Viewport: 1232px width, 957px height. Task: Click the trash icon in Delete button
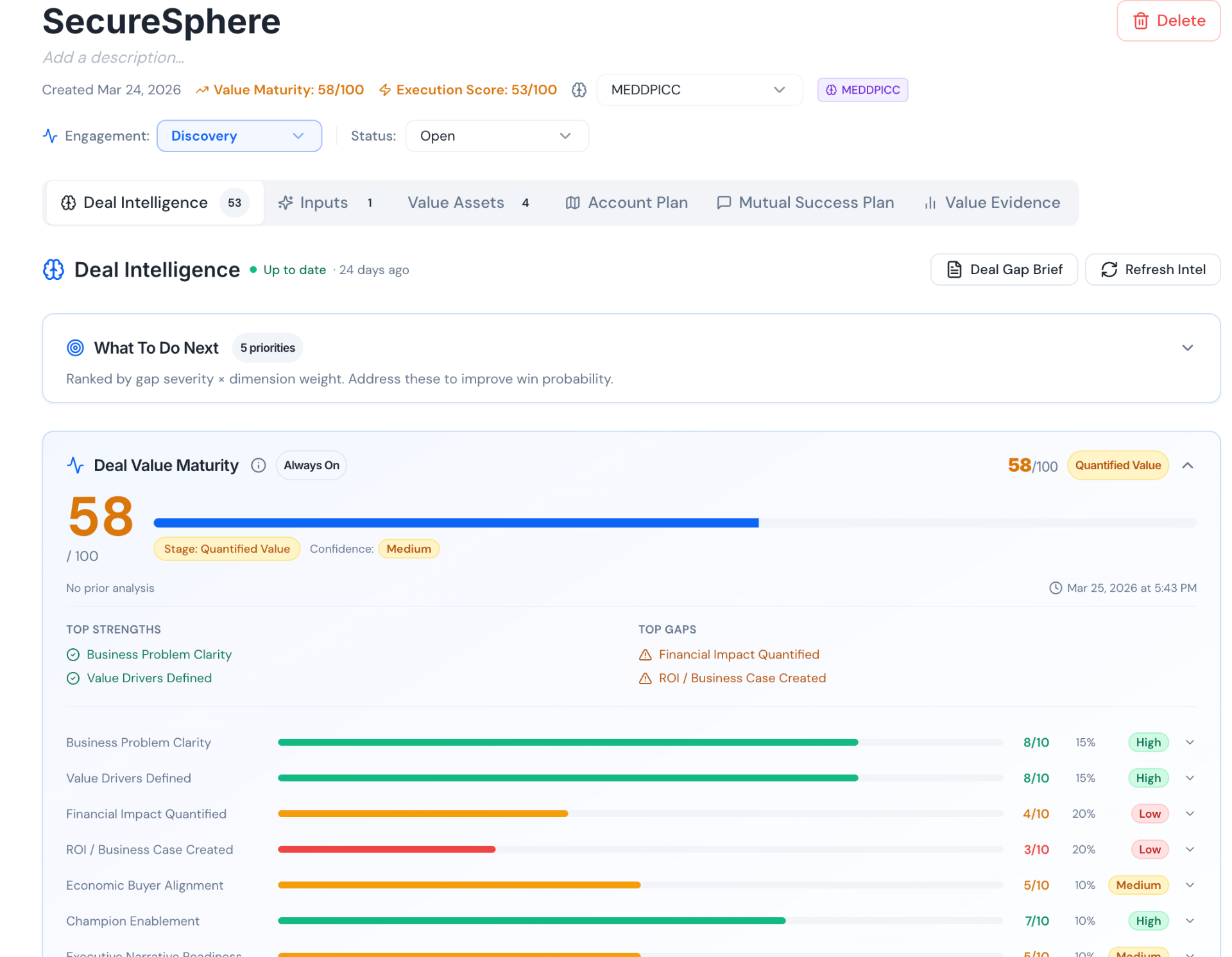pos(1140,21)
